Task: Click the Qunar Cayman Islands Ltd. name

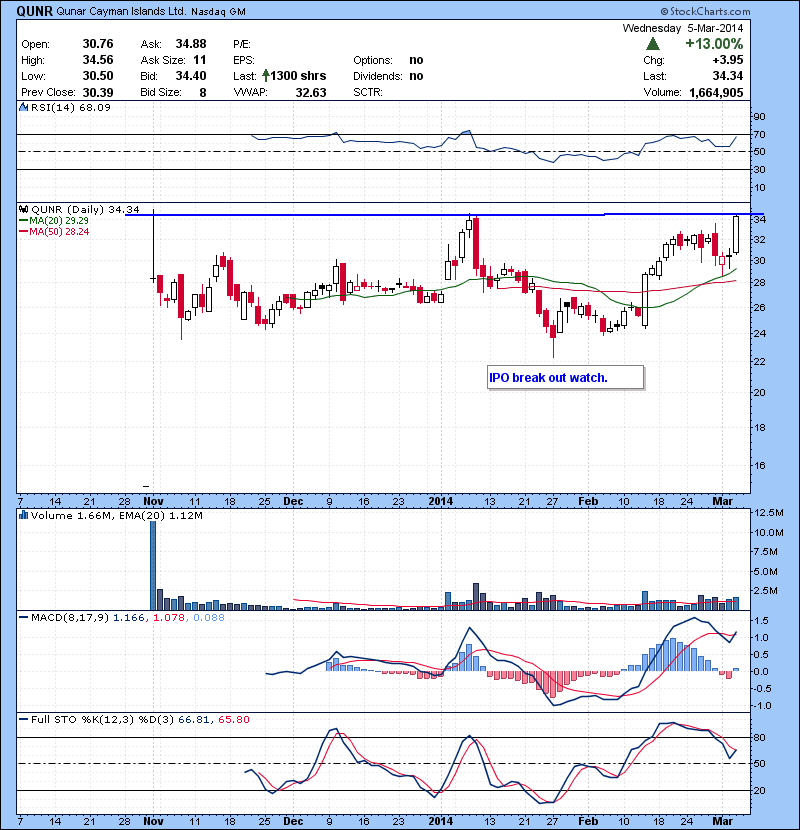Action: pos(121,11)
